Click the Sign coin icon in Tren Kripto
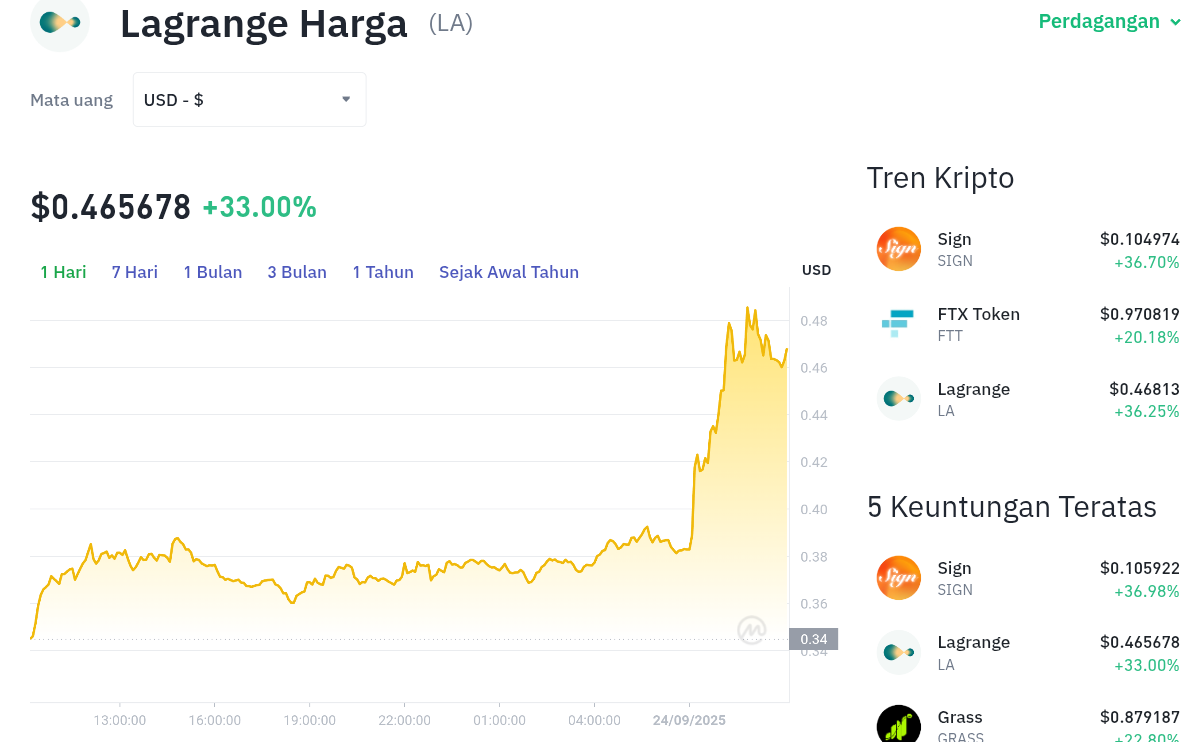The width and height of the screenshot is (1187, 742). point(899,249)
